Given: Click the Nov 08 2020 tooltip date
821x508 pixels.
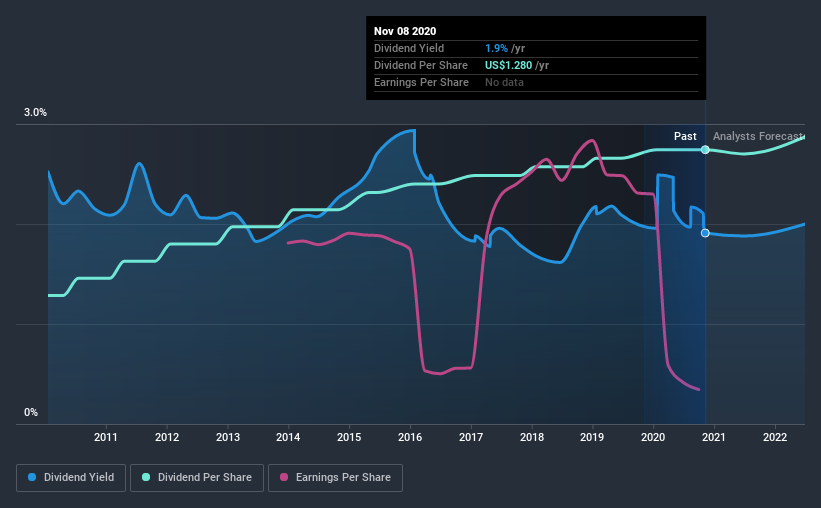Looking at the screenshot, I should 405,31.
